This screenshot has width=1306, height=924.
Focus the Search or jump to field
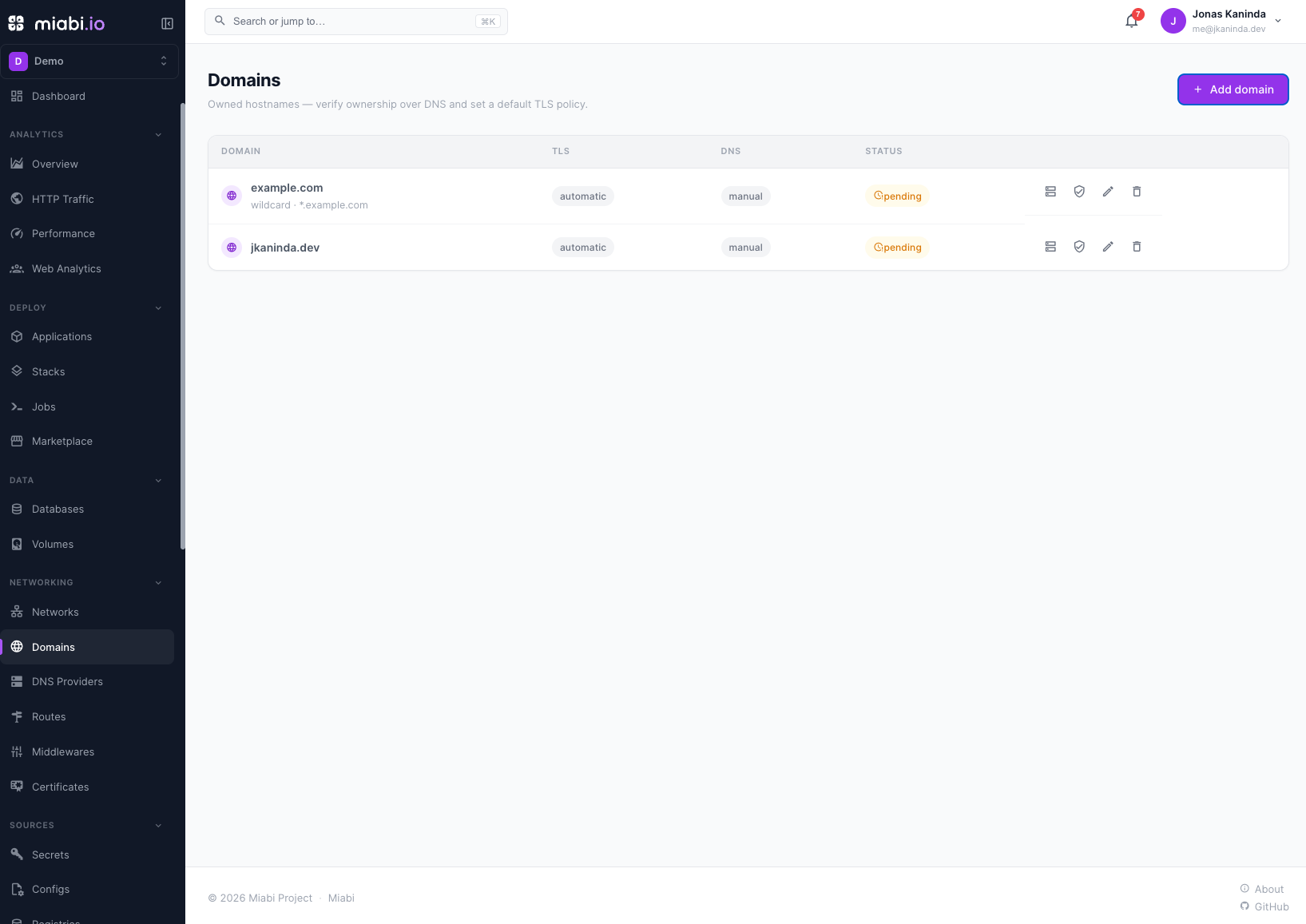pos(356,22)
